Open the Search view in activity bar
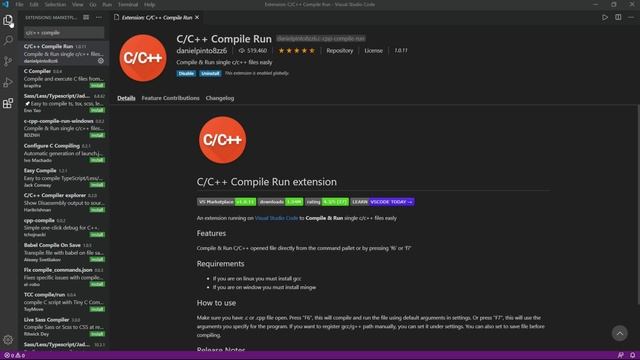 (x=8, y=40)
